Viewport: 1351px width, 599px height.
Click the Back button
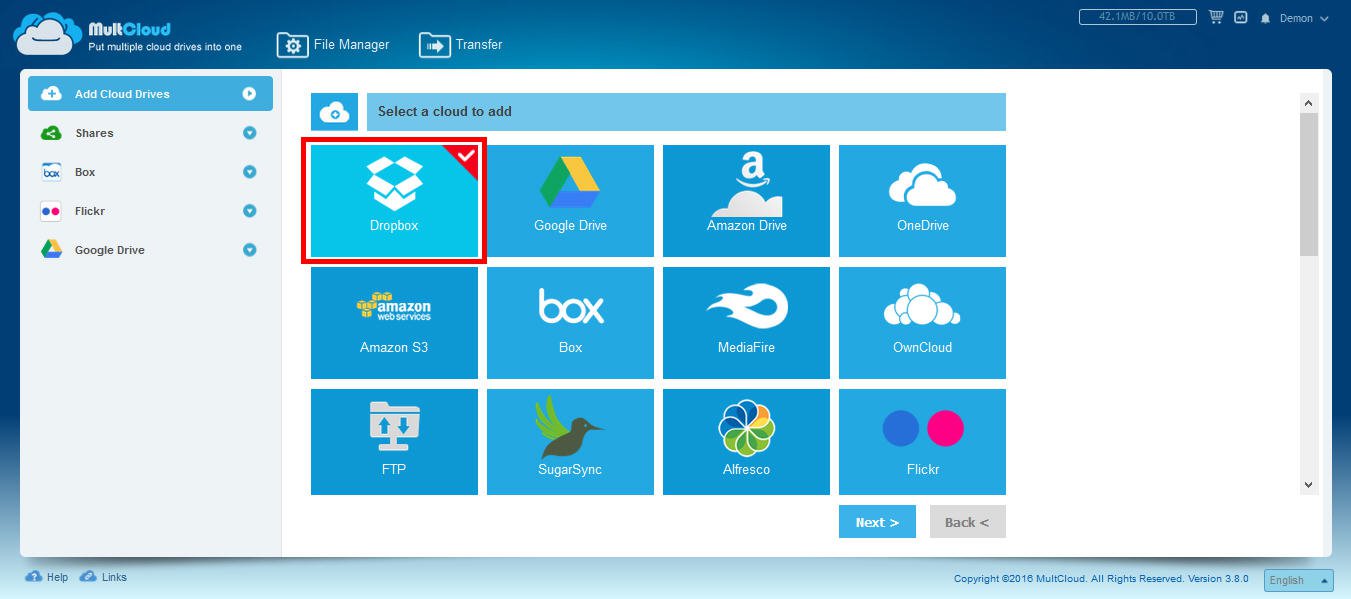tap(967, 522)
